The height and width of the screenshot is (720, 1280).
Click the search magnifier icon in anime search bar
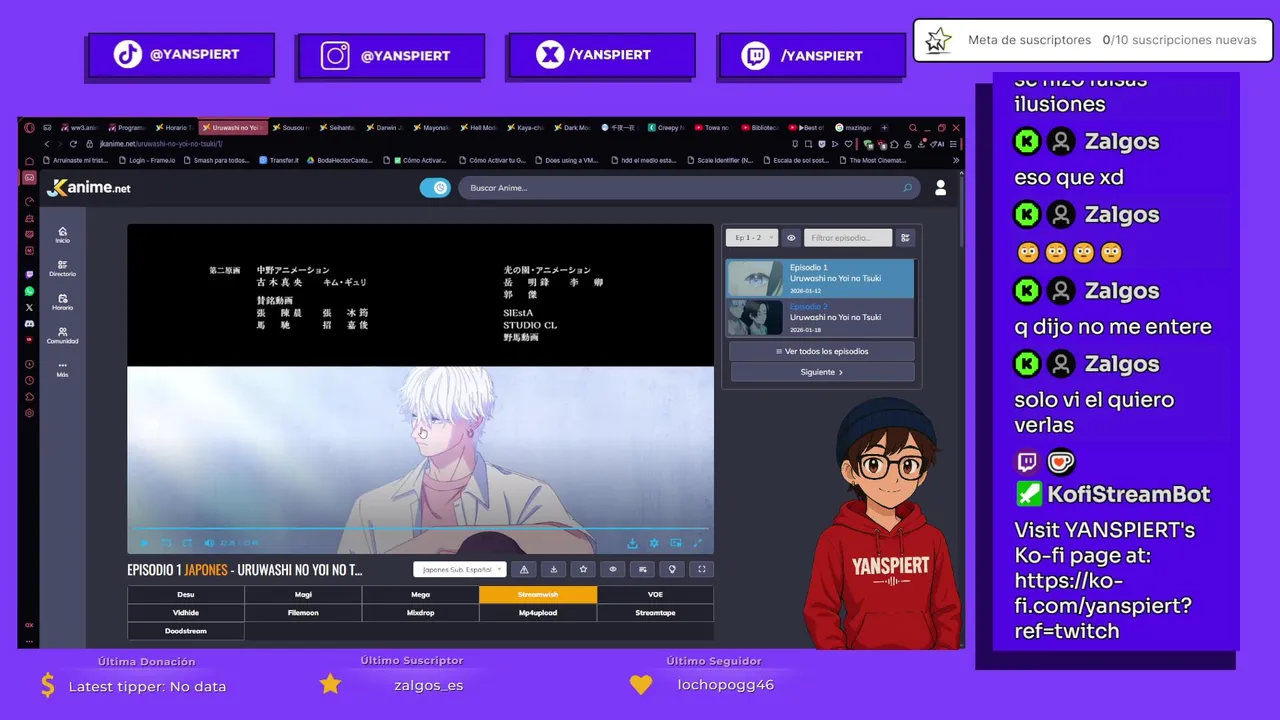point(907,188)
